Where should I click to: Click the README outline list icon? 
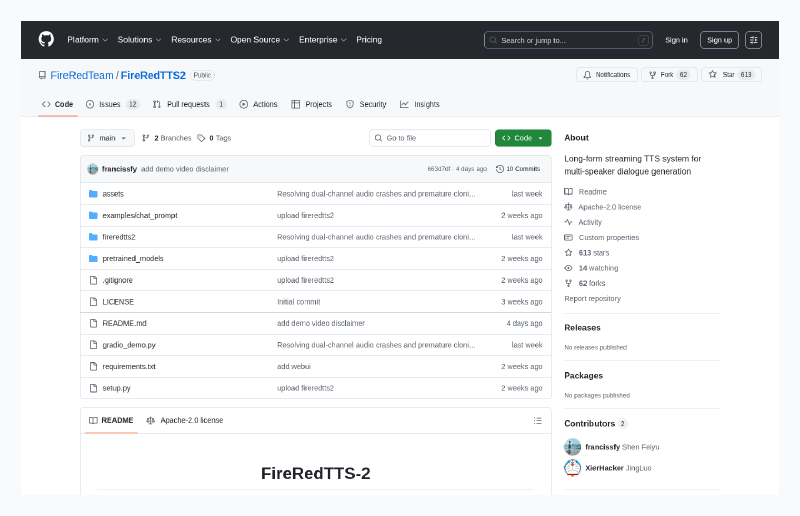537,420
